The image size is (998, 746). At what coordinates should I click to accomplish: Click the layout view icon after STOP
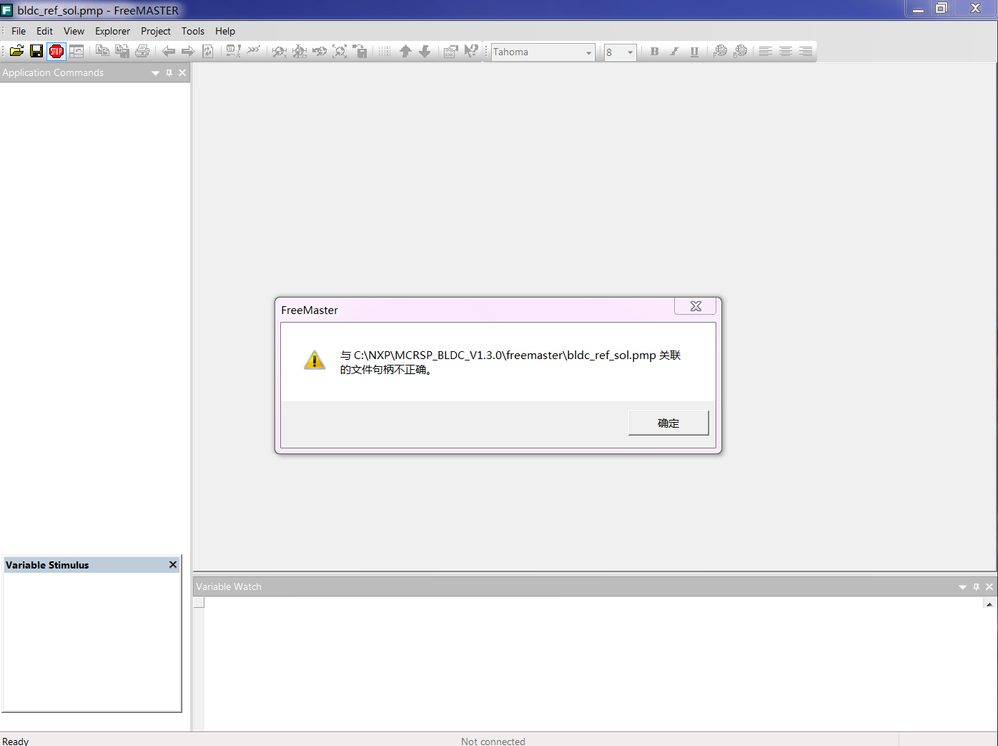coord(76,52)
